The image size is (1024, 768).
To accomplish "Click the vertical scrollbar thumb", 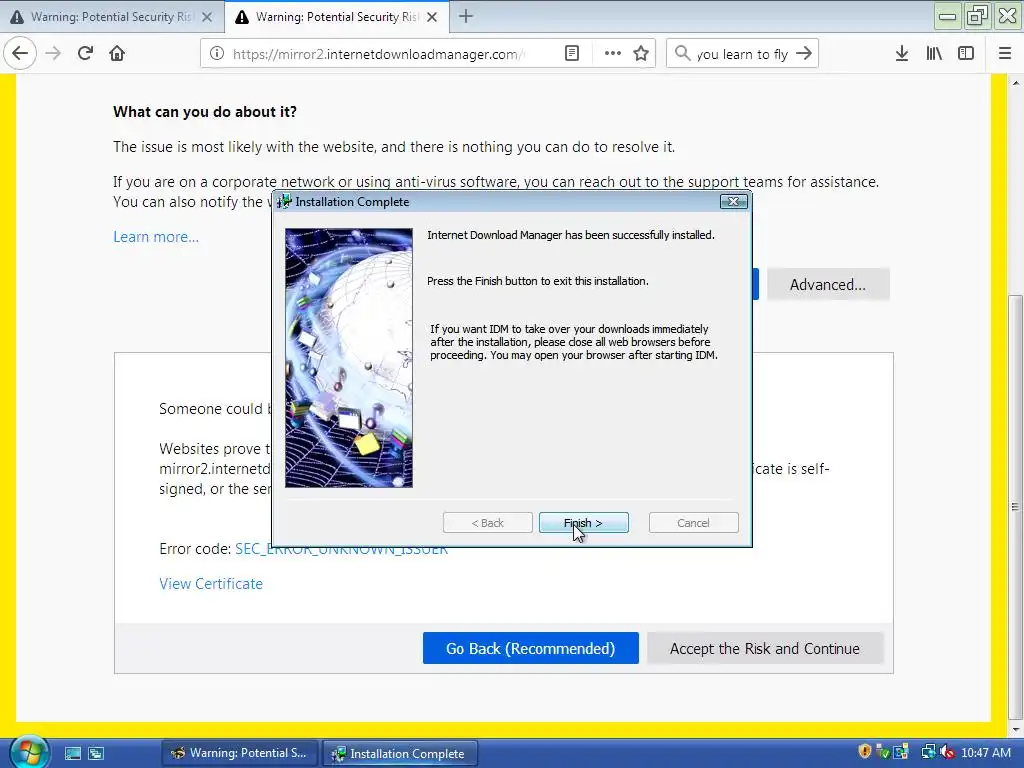I will click(1016, 506).
